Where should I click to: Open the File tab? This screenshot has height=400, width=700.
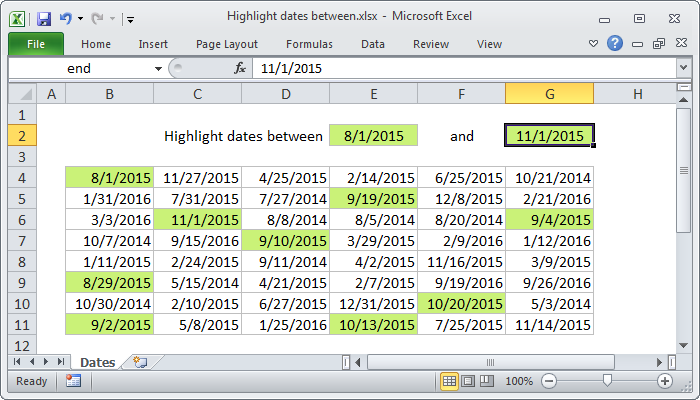36,44
